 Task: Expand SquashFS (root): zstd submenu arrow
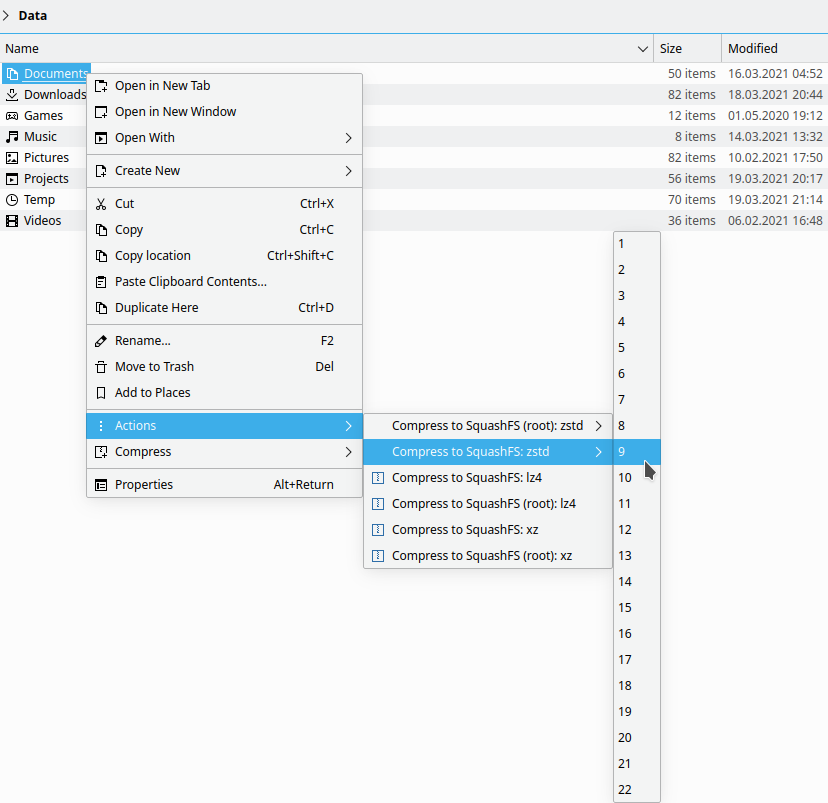point(598,426)
